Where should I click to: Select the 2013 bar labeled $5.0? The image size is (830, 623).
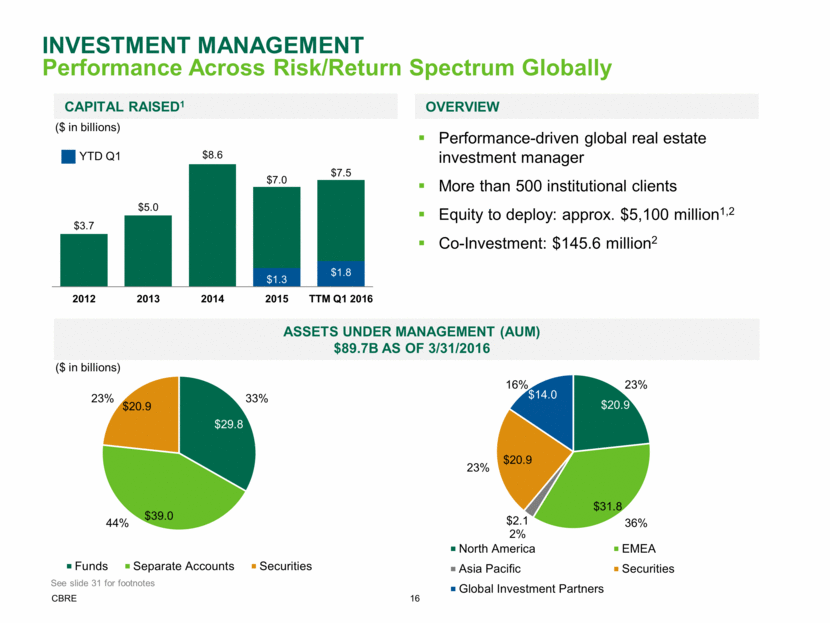148,250
